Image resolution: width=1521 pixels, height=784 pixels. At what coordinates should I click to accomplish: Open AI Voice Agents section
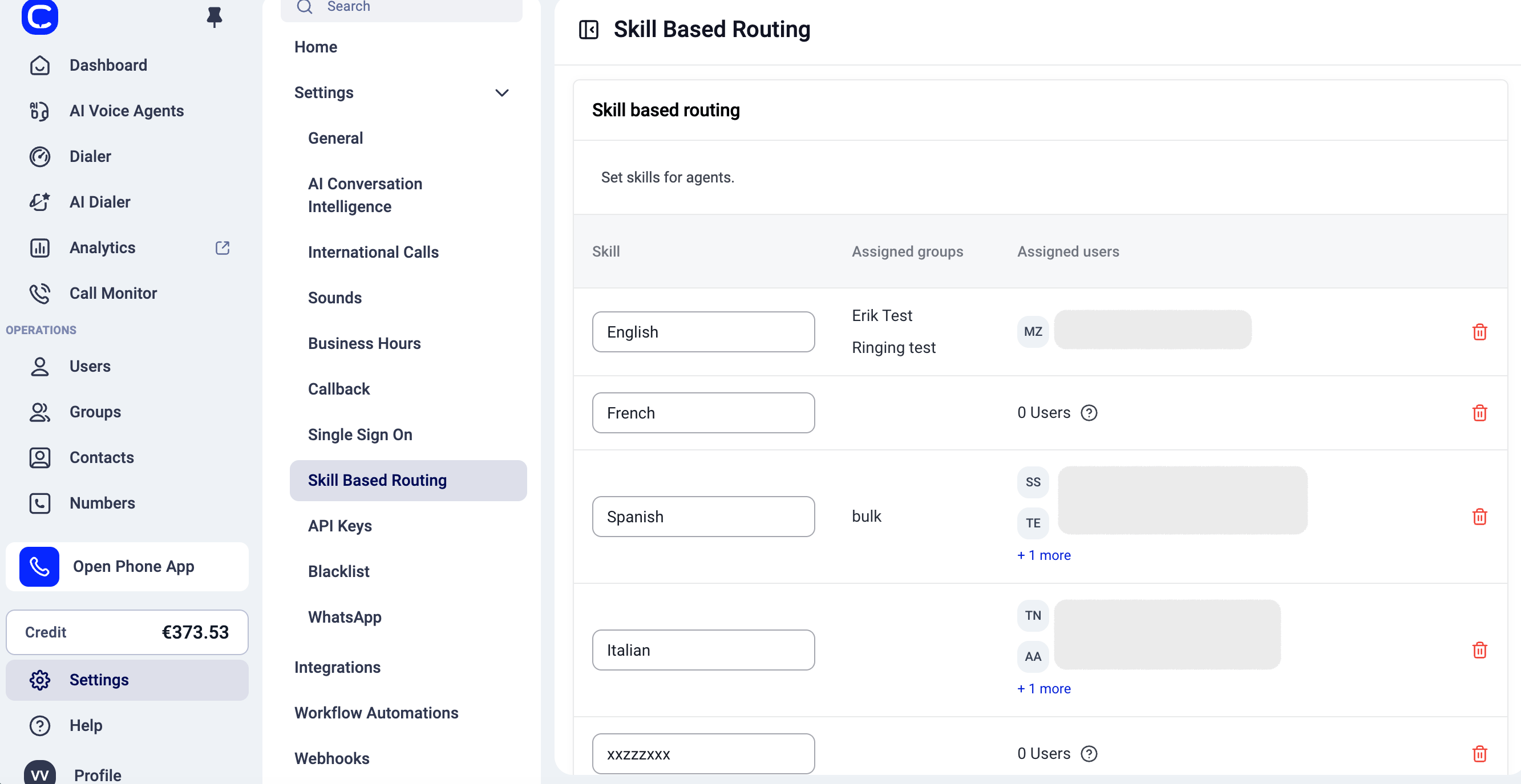pos(127,111)
